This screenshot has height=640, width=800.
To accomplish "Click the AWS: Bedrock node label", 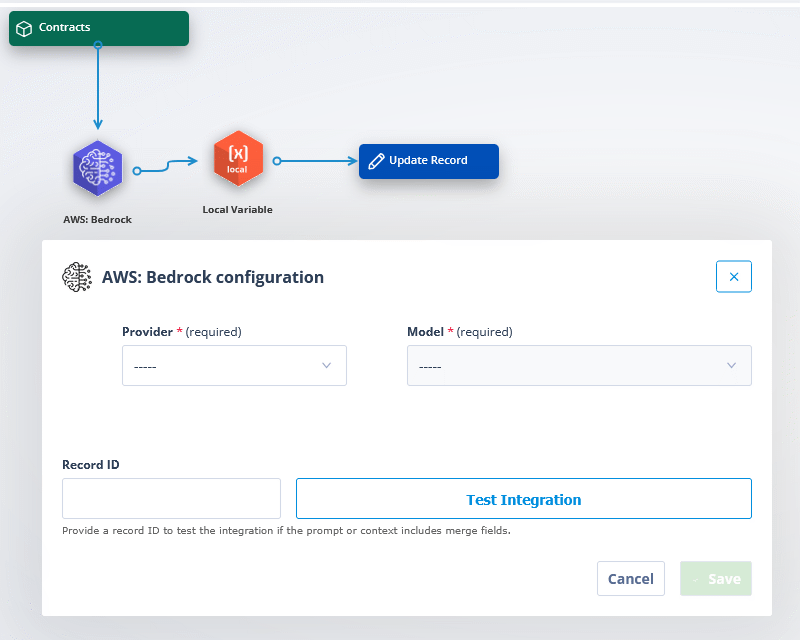I will pyautogui.click(x=97, y=219).
